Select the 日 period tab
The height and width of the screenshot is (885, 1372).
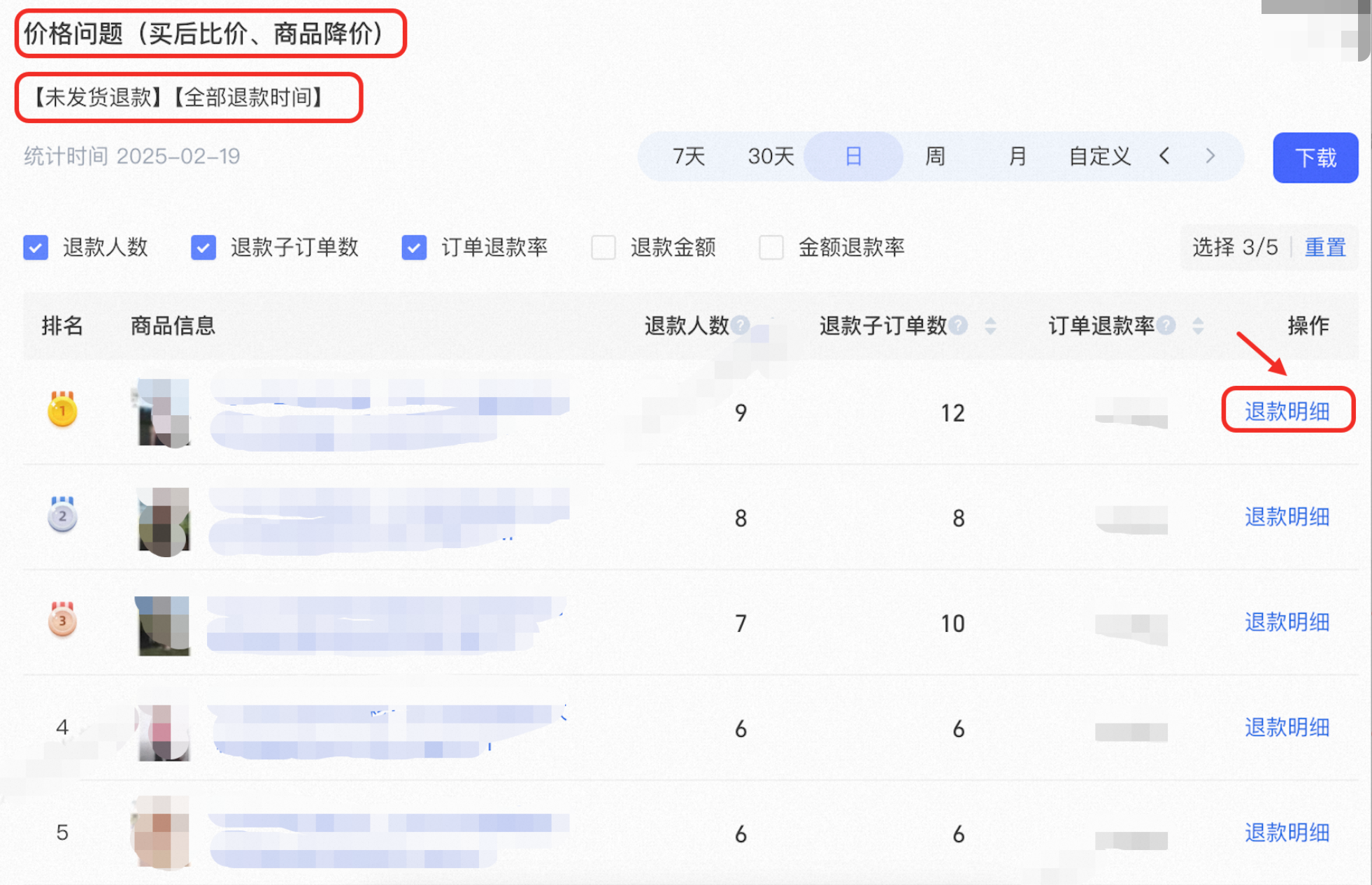tap(853, 157)
